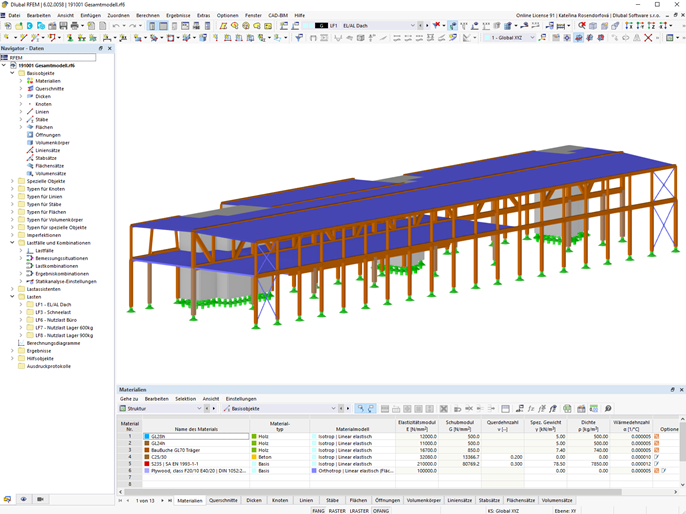
Task: Open the Ergebnisse menu
Action: pos(178,15)
